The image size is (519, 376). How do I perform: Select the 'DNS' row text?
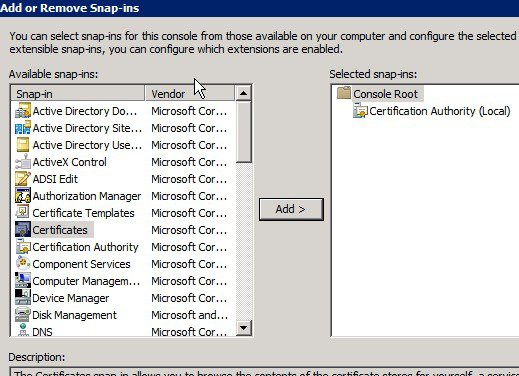pyautogui.click(x=42, y=332)
